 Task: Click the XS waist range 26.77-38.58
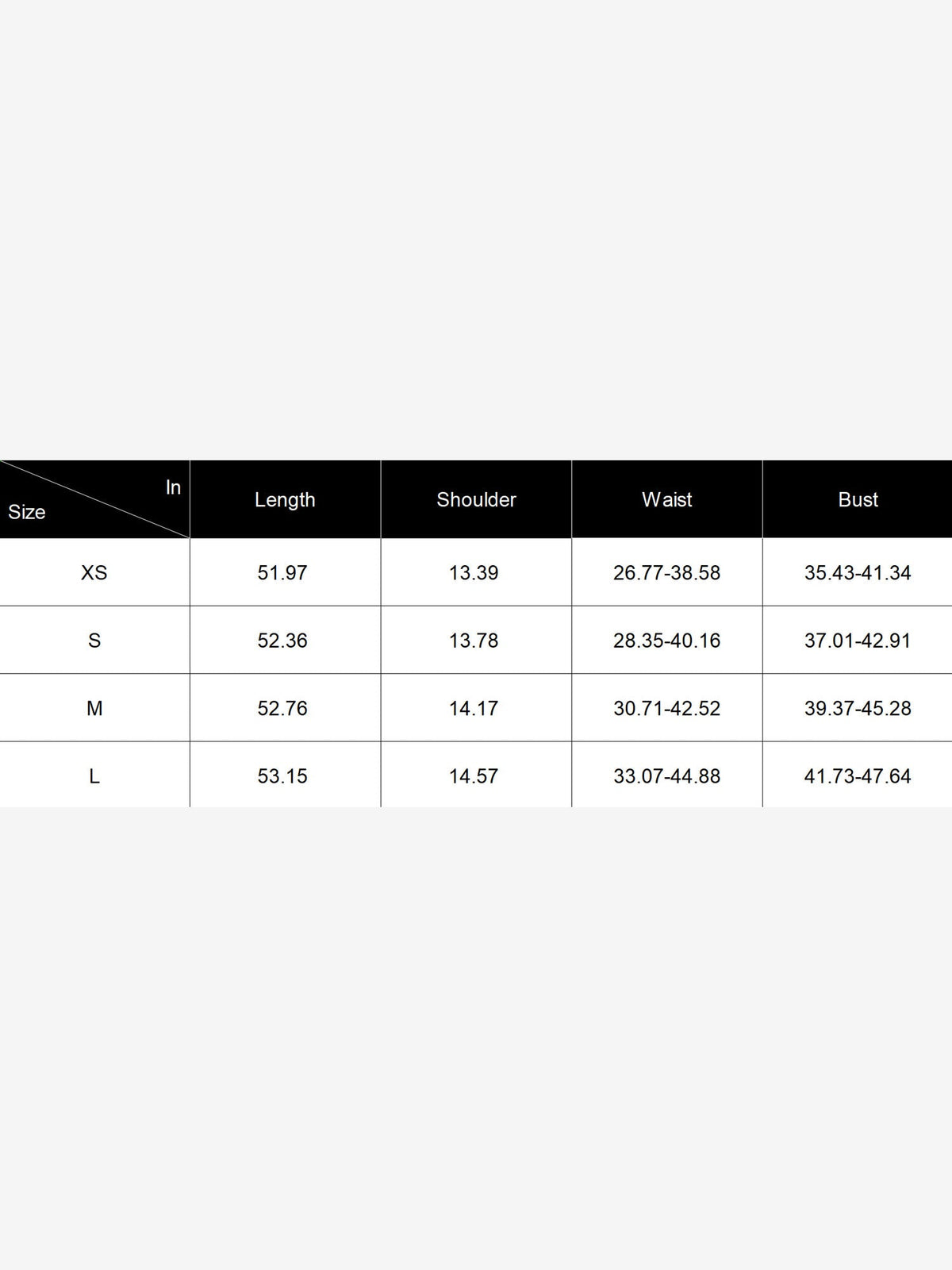click(667, 572)
